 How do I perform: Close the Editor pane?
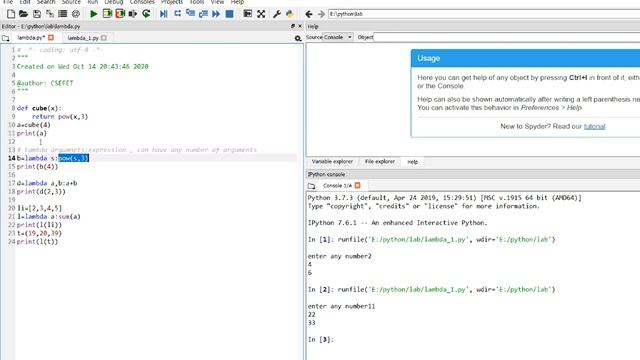coord(300,26)
